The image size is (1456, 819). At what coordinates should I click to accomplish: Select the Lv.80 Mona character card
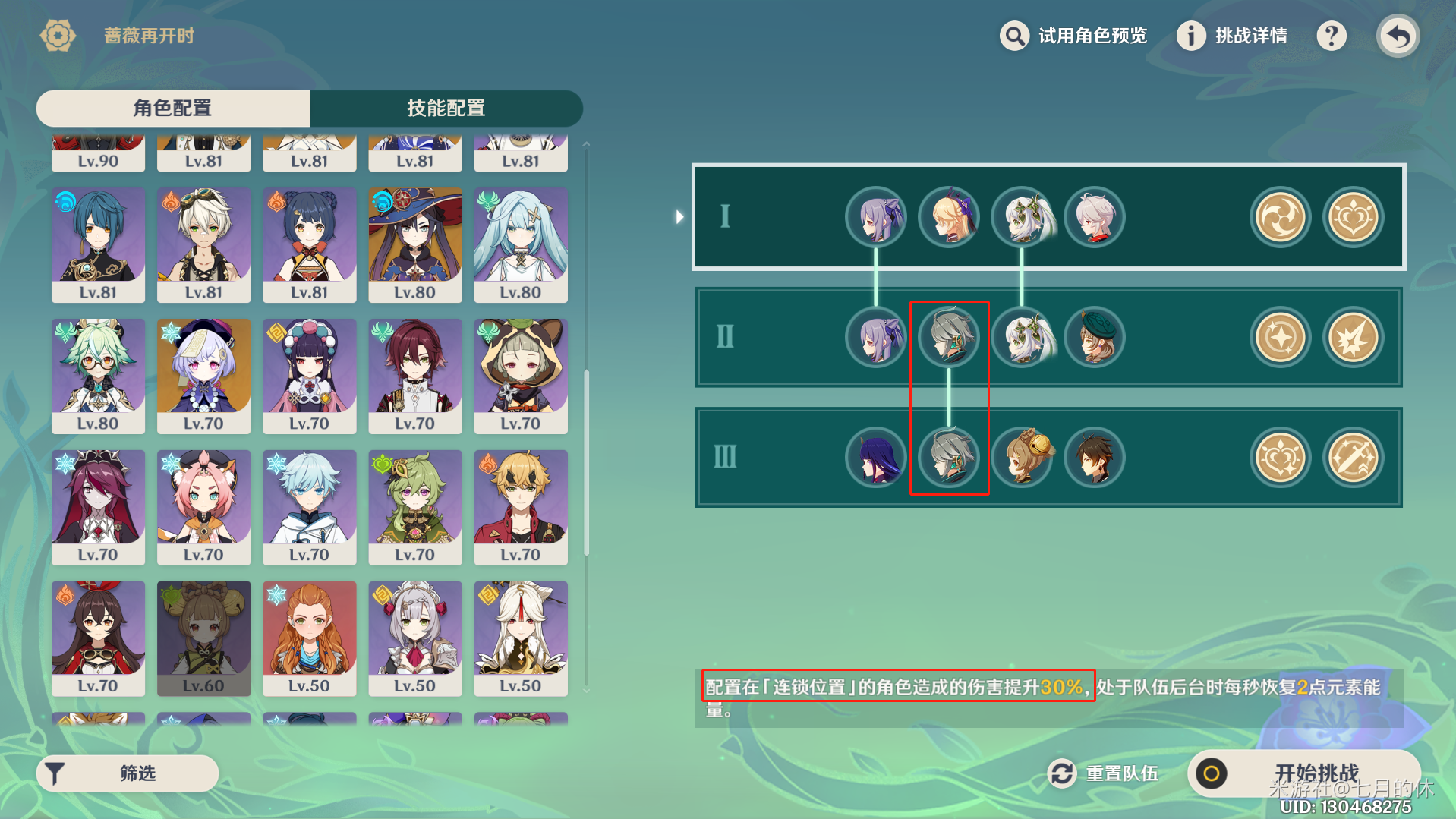pos(415,245)
